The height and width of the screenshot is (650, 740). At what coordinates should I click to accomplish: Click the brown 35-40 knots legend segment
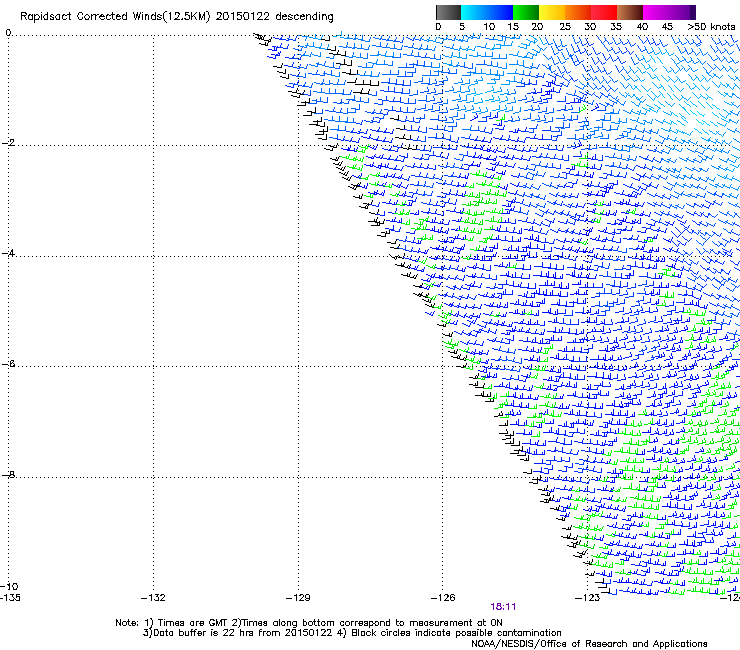coord(630,12)
